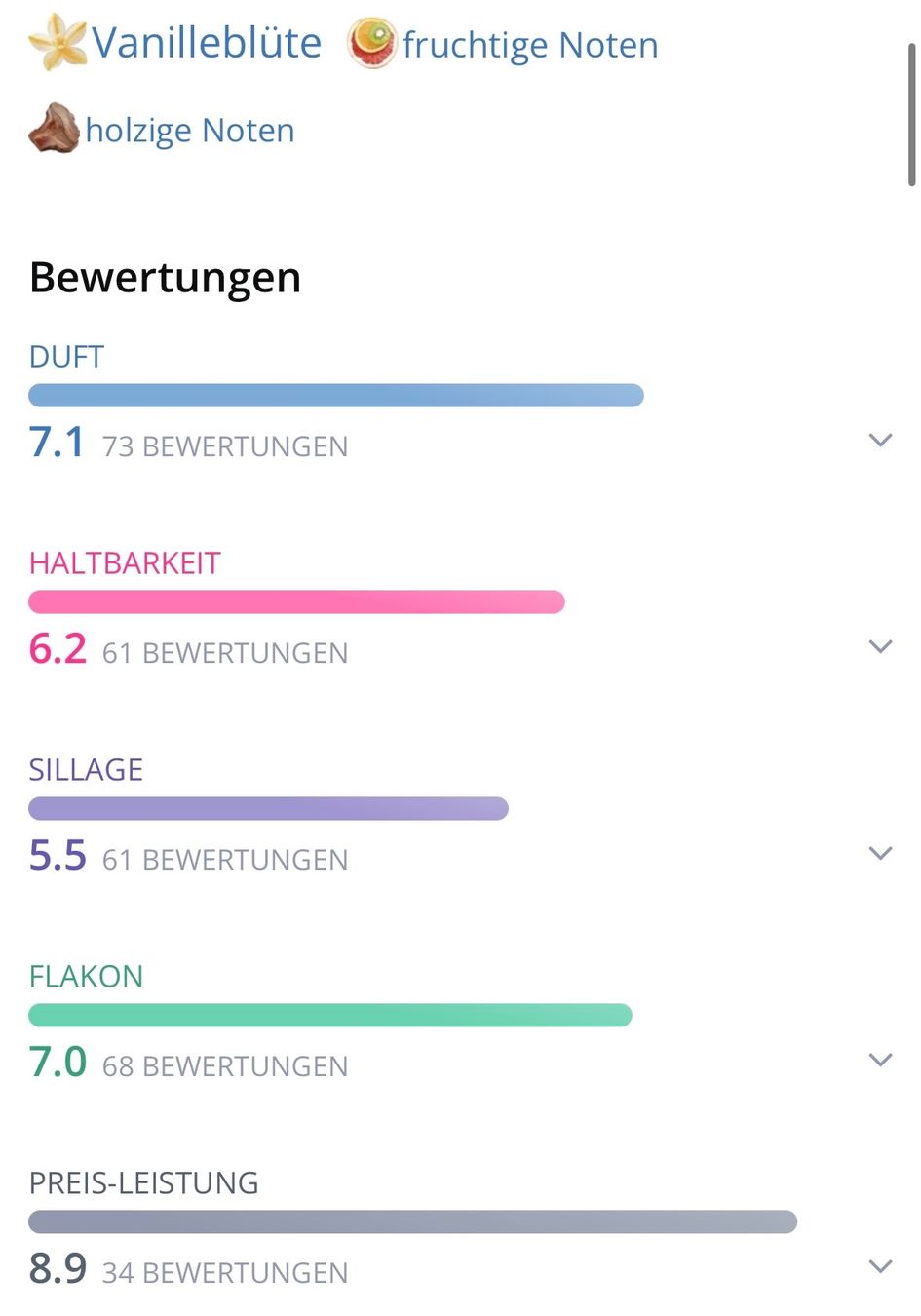Expand the Flakon rating chevron
This screenshot has height=1316, width=921.
(x=880, y=1060)
